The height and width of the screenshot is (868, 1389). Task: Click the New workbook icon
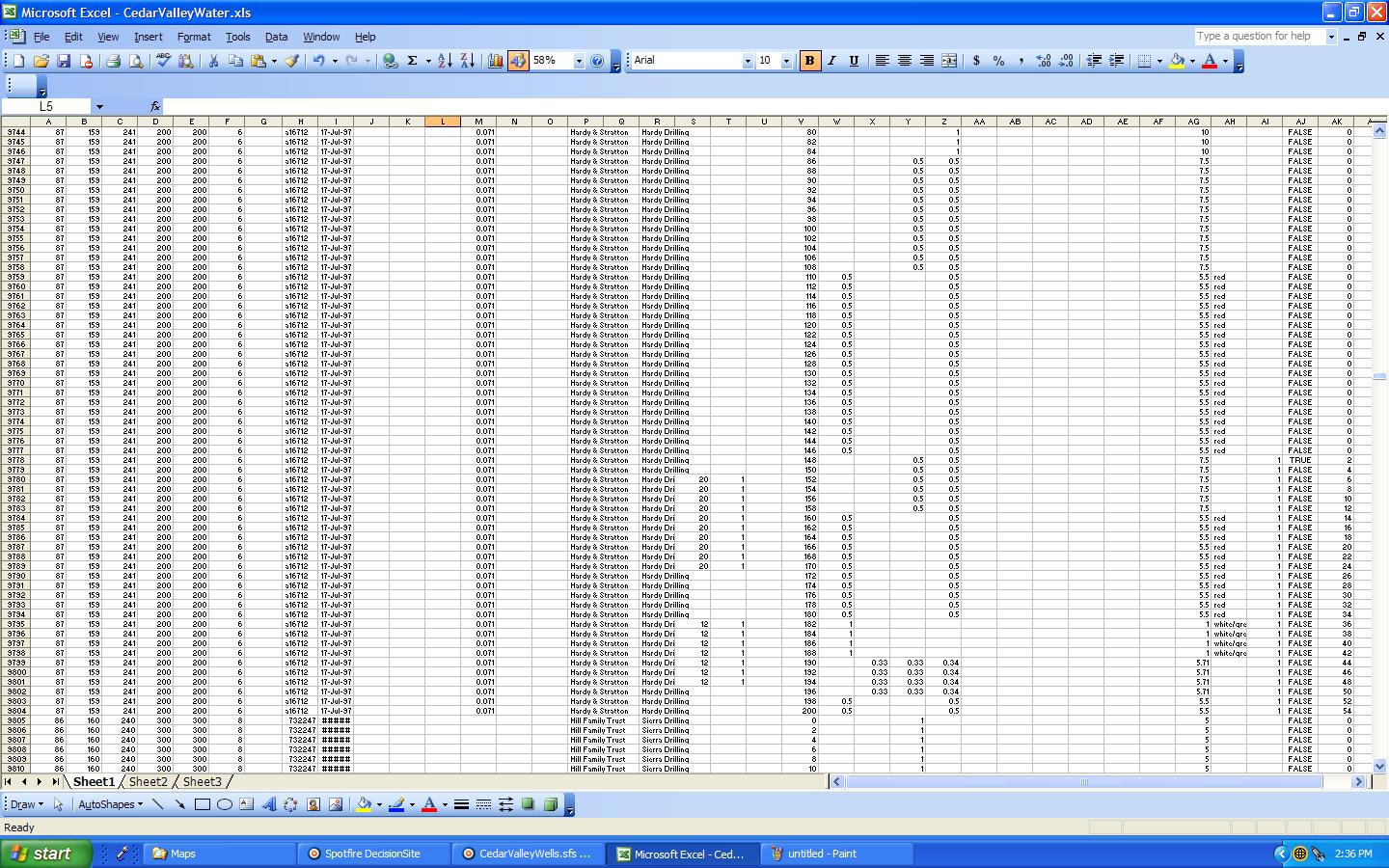[x=18, y=61]
